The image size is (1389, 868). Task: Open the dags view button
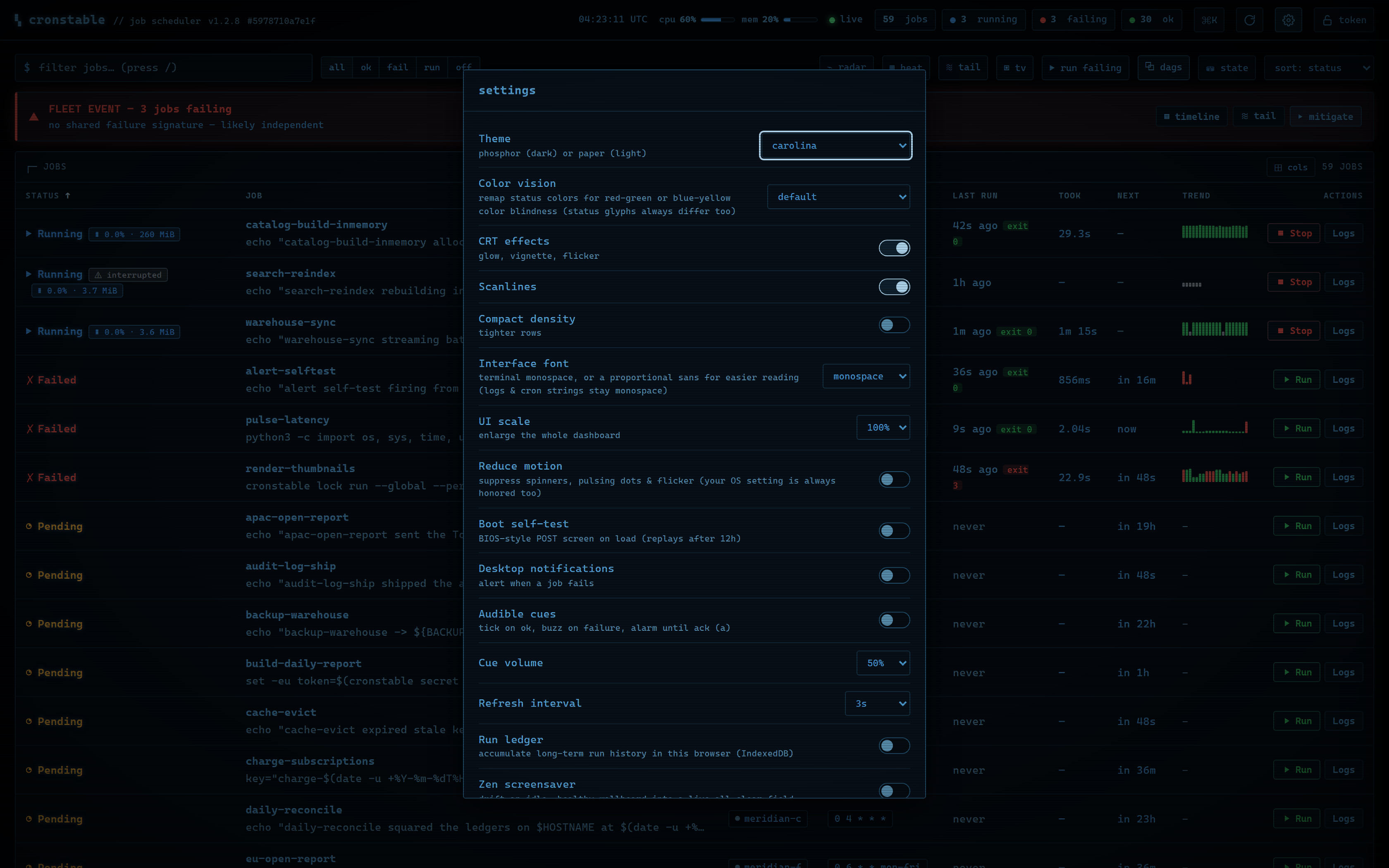1163,68
